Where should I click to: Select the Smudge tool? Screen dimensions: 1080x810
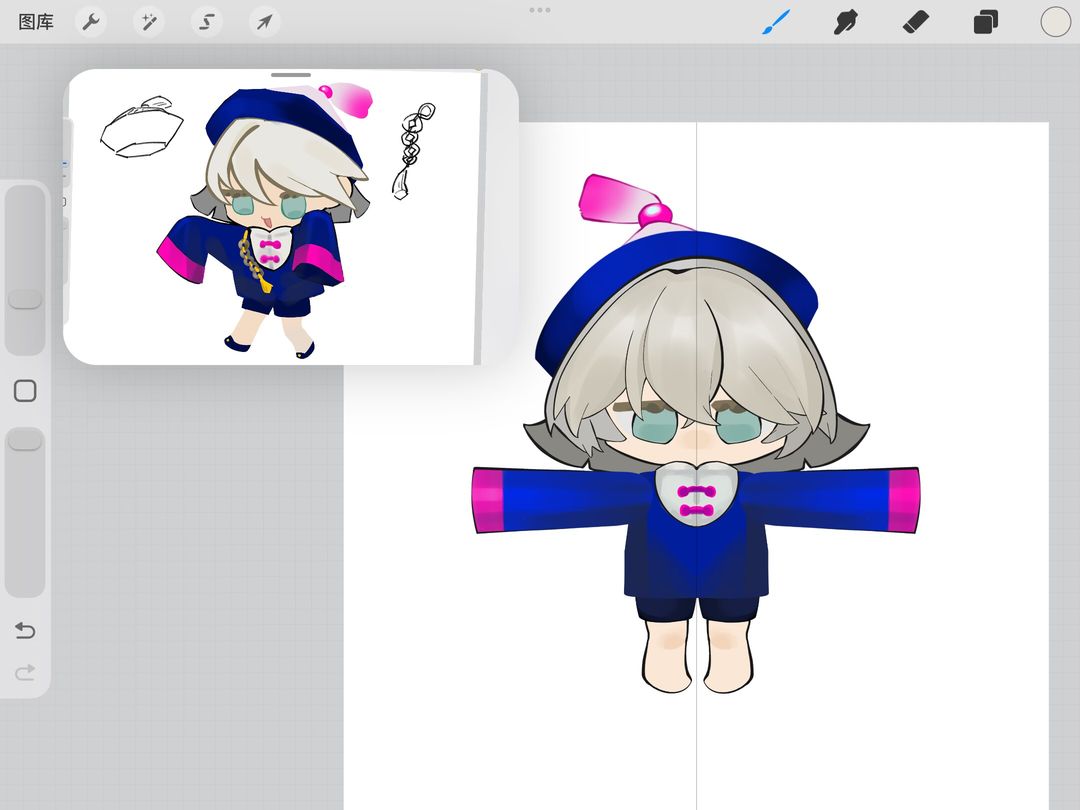click(x=846, y=22)
